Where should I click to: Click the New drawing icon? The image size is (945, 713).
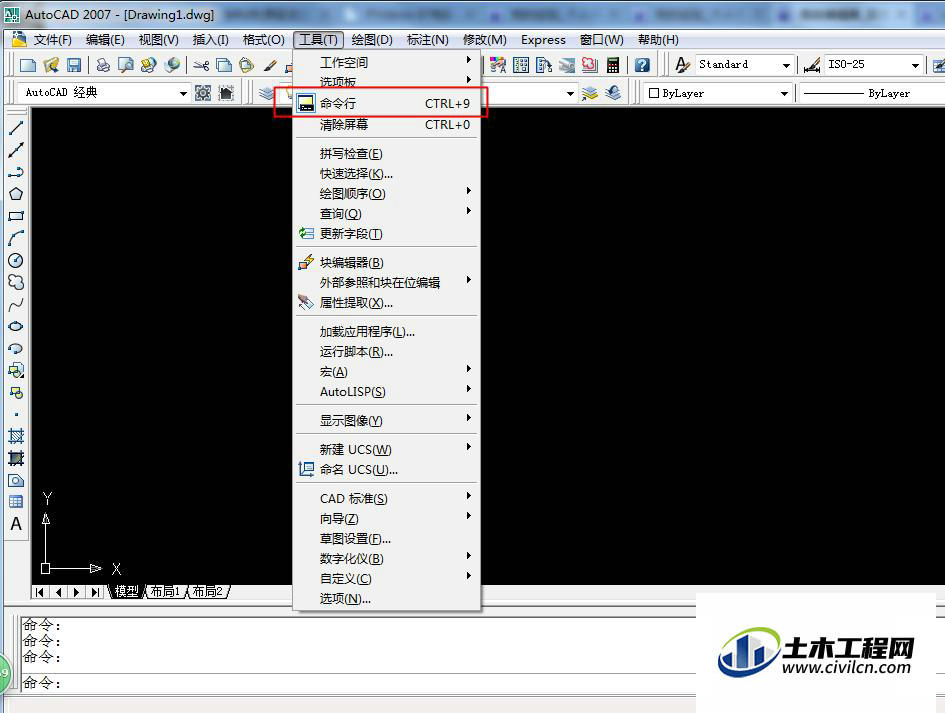coord(28,64)
